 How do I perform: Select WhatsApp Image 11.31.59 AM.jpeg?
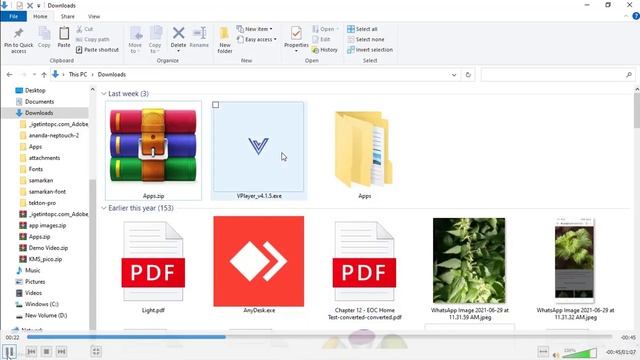coord(469,269)
